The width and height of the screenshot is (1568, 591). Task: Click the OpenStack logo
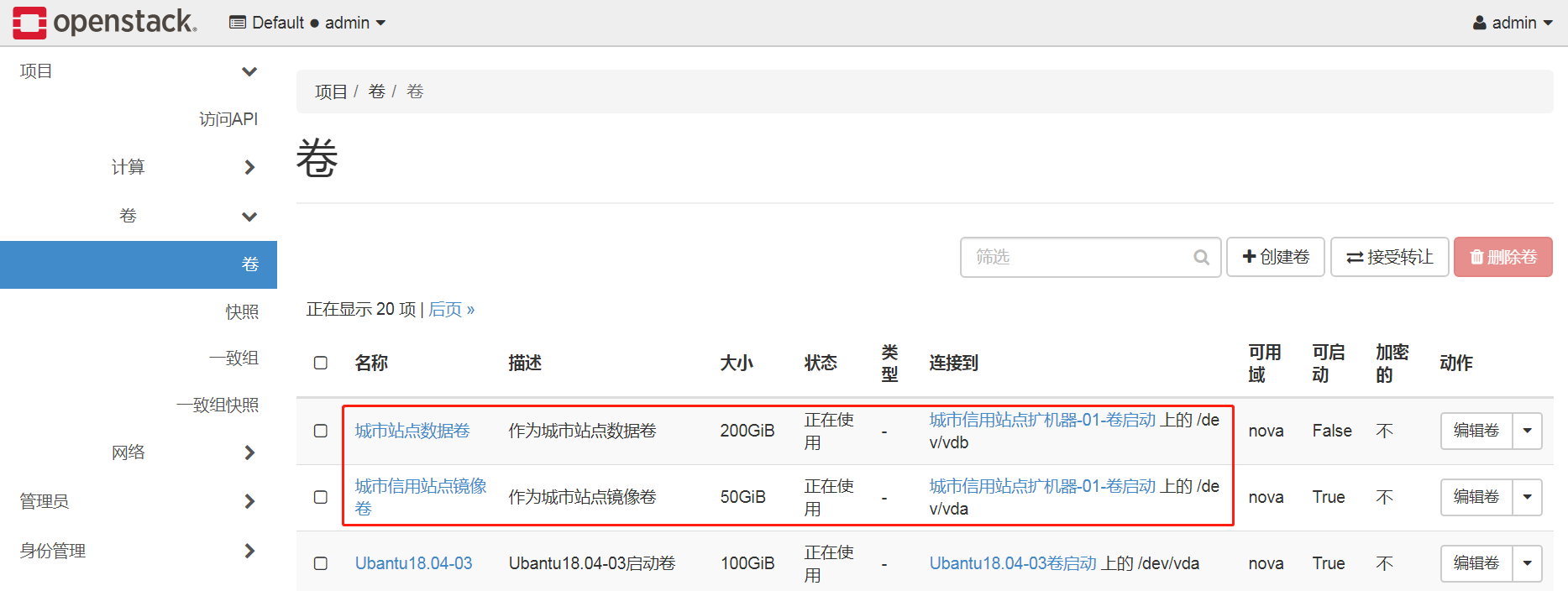point(105,22)
